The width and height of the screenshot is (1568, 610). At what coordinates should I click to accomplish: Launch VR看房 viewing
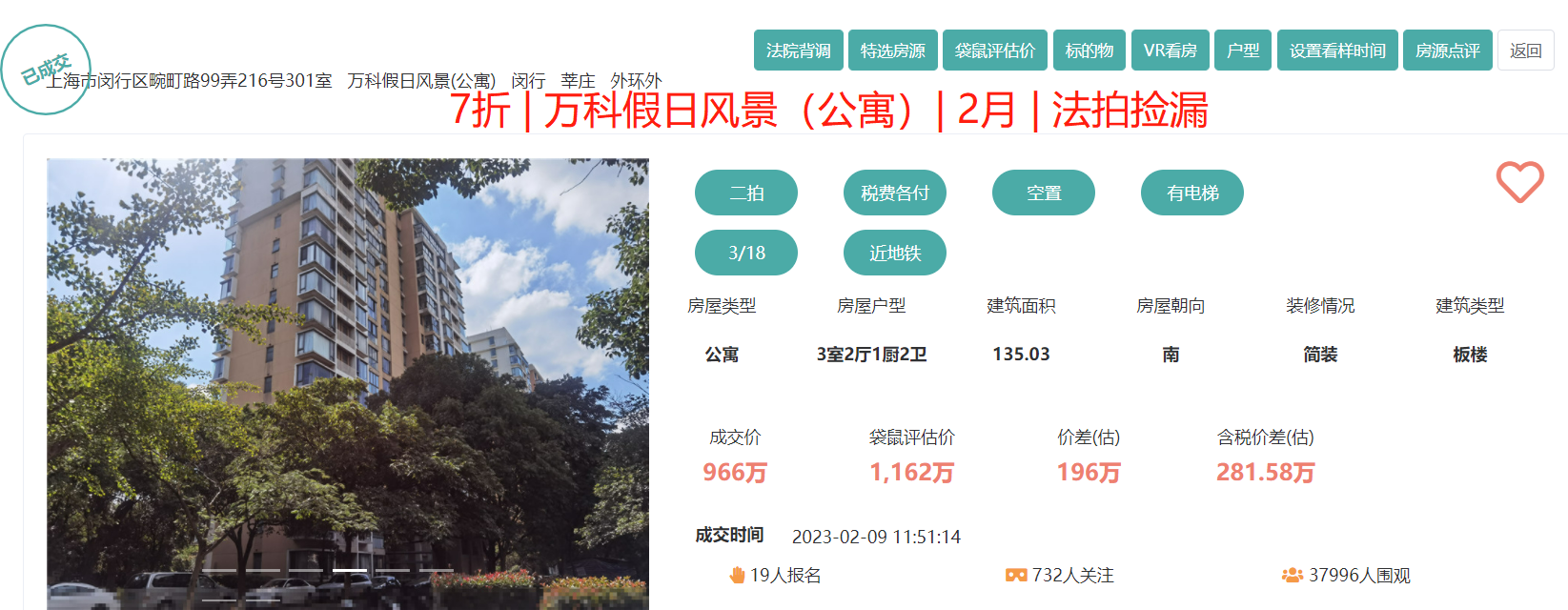coord(1171,51)
